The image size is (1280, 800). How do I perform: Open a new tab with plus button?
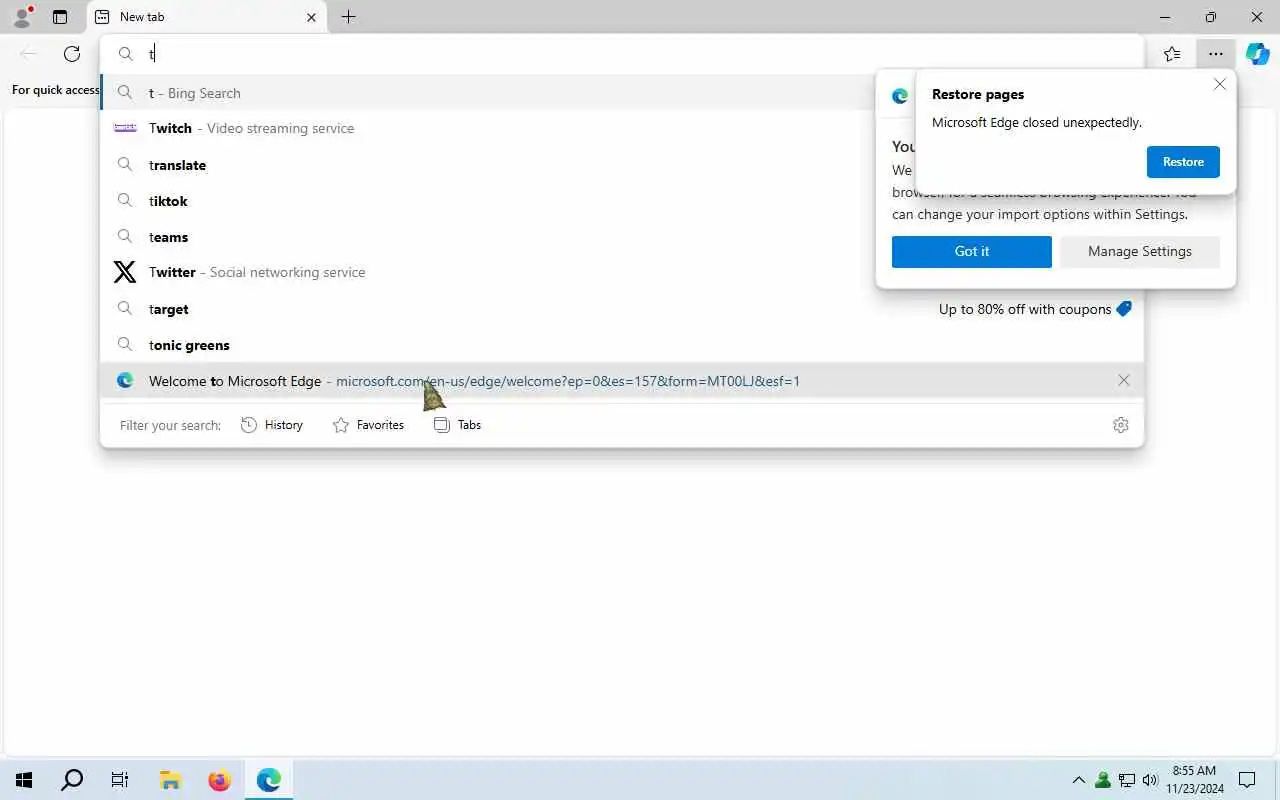click(x=348, y=17)
